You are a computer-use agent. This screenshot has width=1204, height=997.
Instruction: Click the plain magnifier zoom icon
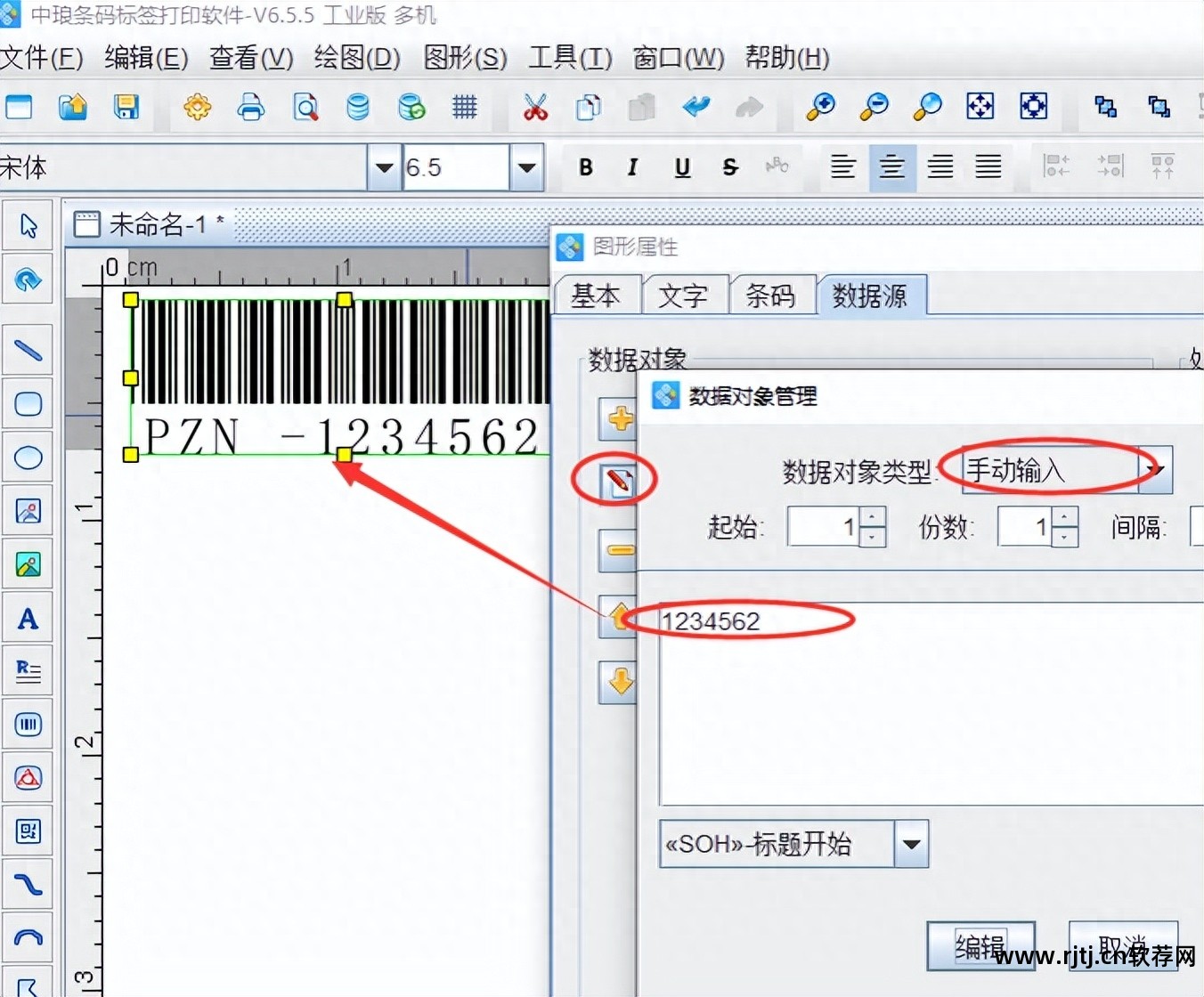tap(927, 107)
